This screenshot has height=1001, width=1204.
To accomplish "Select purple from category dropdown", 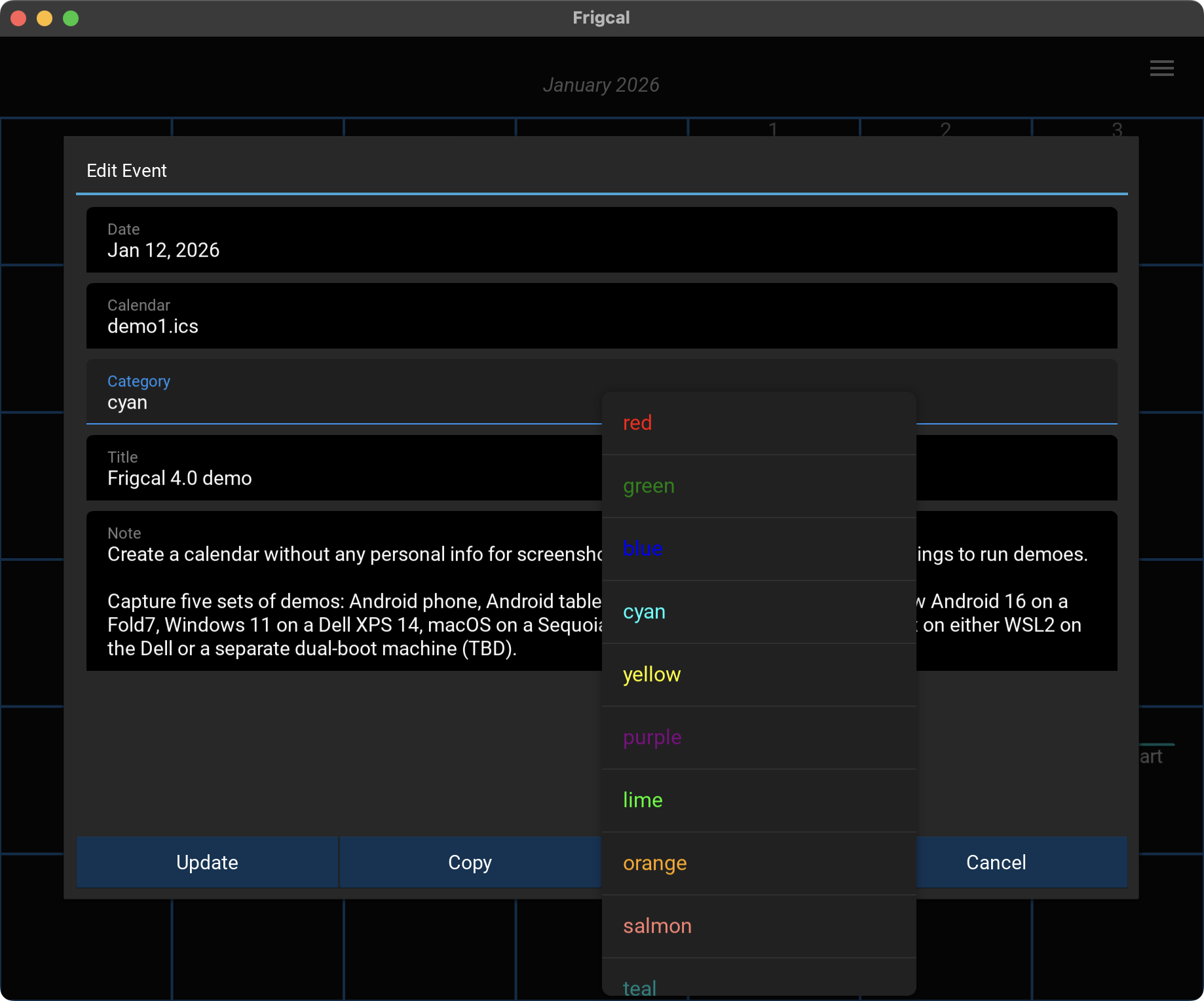I will (x=758, y=738).
